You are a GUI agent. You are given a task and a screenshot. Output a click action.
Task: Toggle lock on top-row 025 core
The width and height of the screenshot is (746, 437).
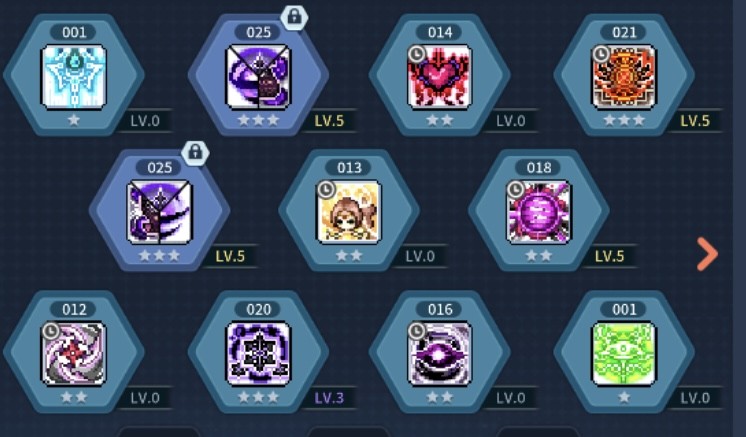coord(294,17)
